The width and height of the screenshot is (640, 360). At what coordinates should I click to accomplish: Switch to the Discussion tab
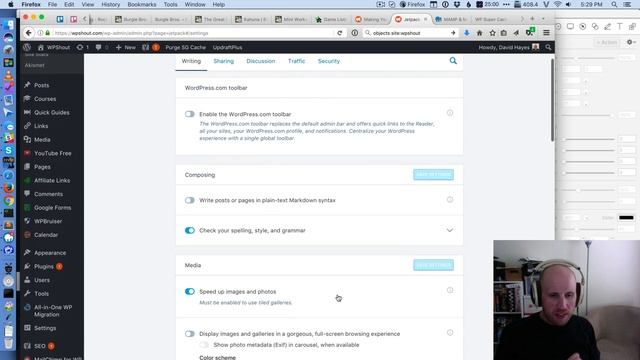[260, 61]
